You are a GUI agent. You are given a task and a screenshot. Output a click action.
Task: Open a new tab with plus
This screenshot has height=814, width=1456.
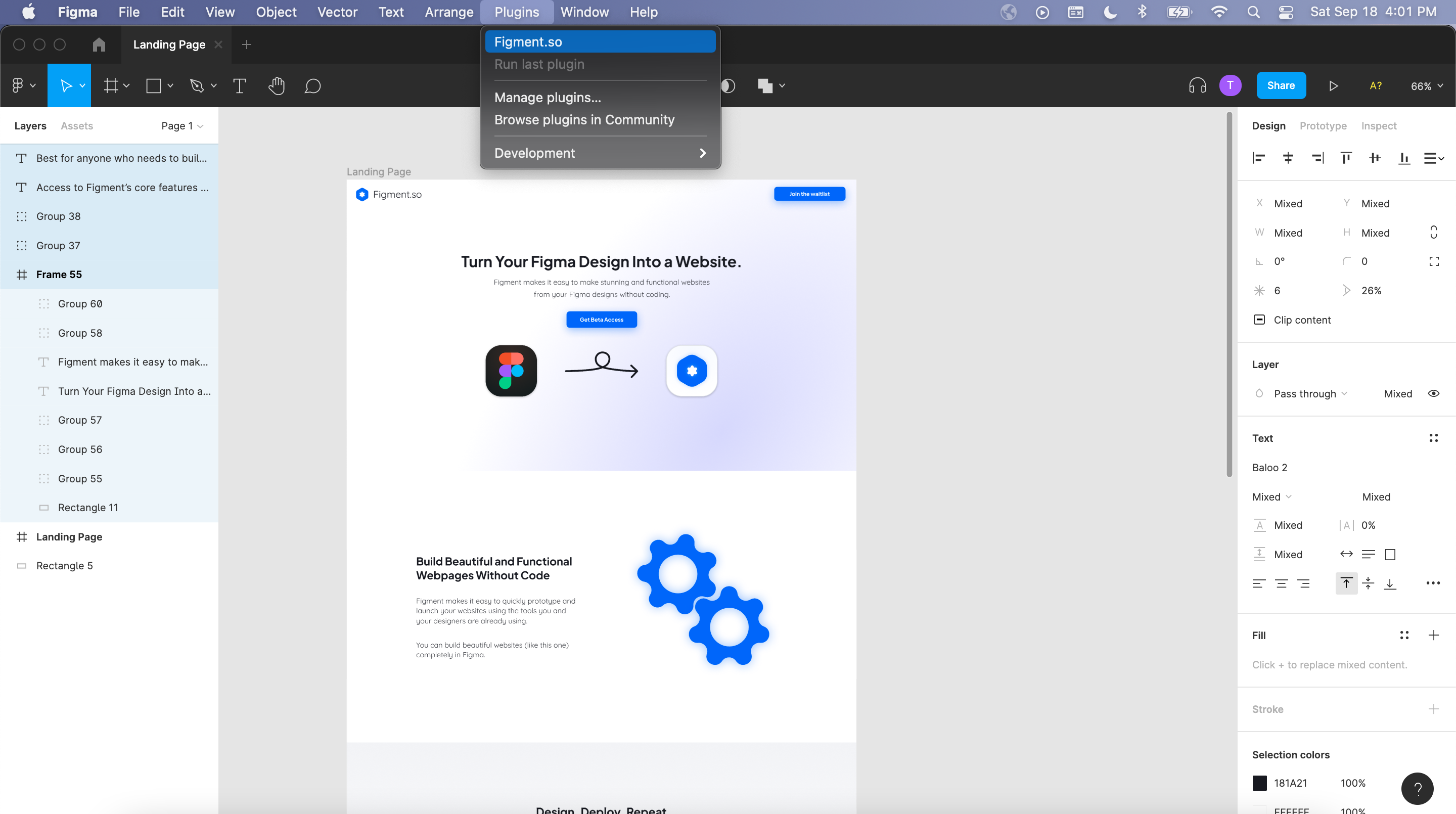[x=246, y=44]
